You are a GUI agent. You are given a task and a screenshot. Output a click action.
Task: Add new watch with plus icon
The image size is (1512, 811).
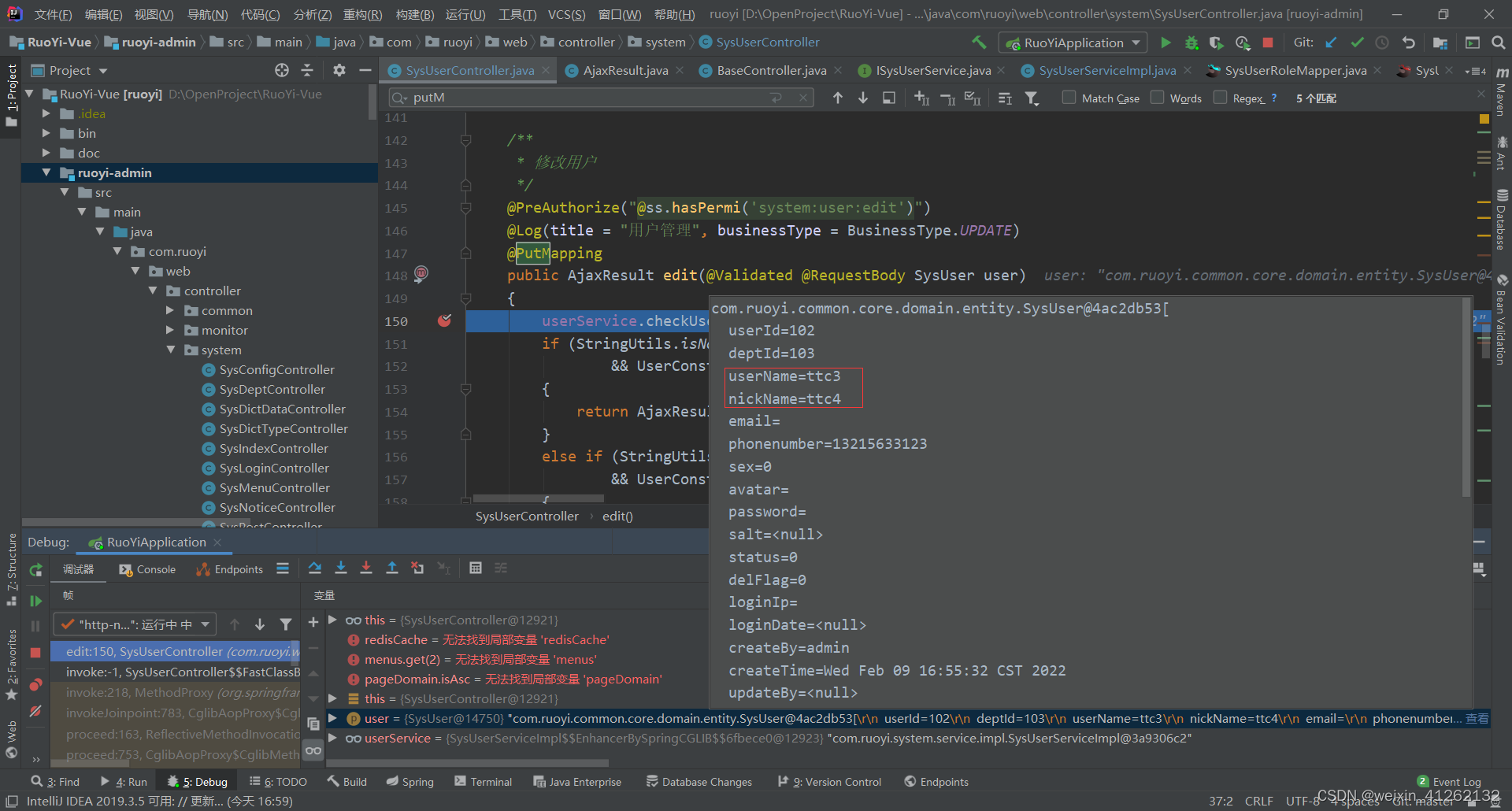[x=313, y=622]
